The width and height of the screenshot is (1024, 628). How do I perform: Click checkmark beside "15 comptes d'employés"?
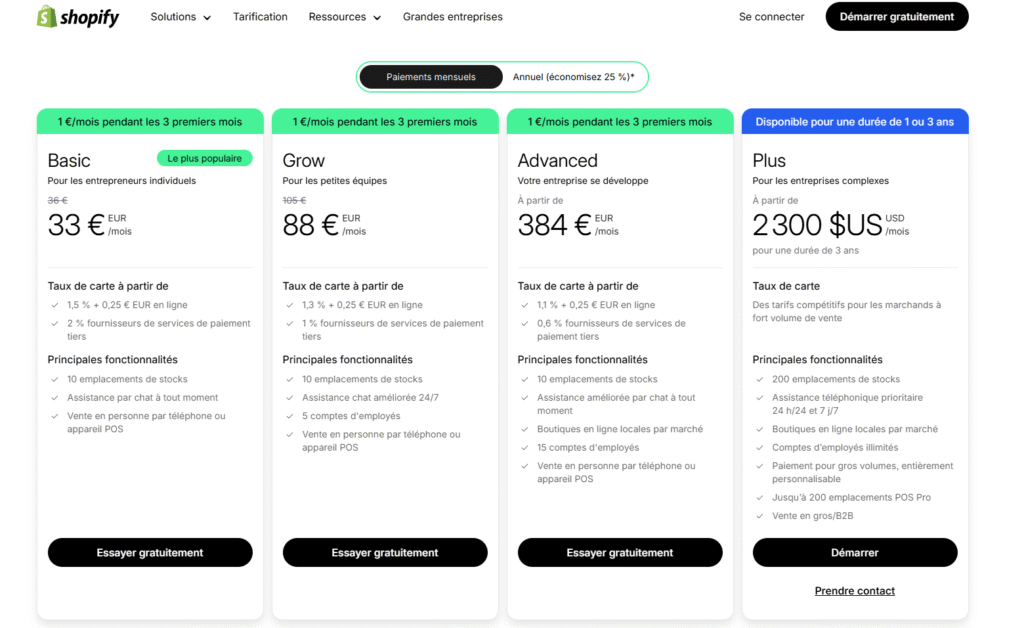tap(525, 448)
